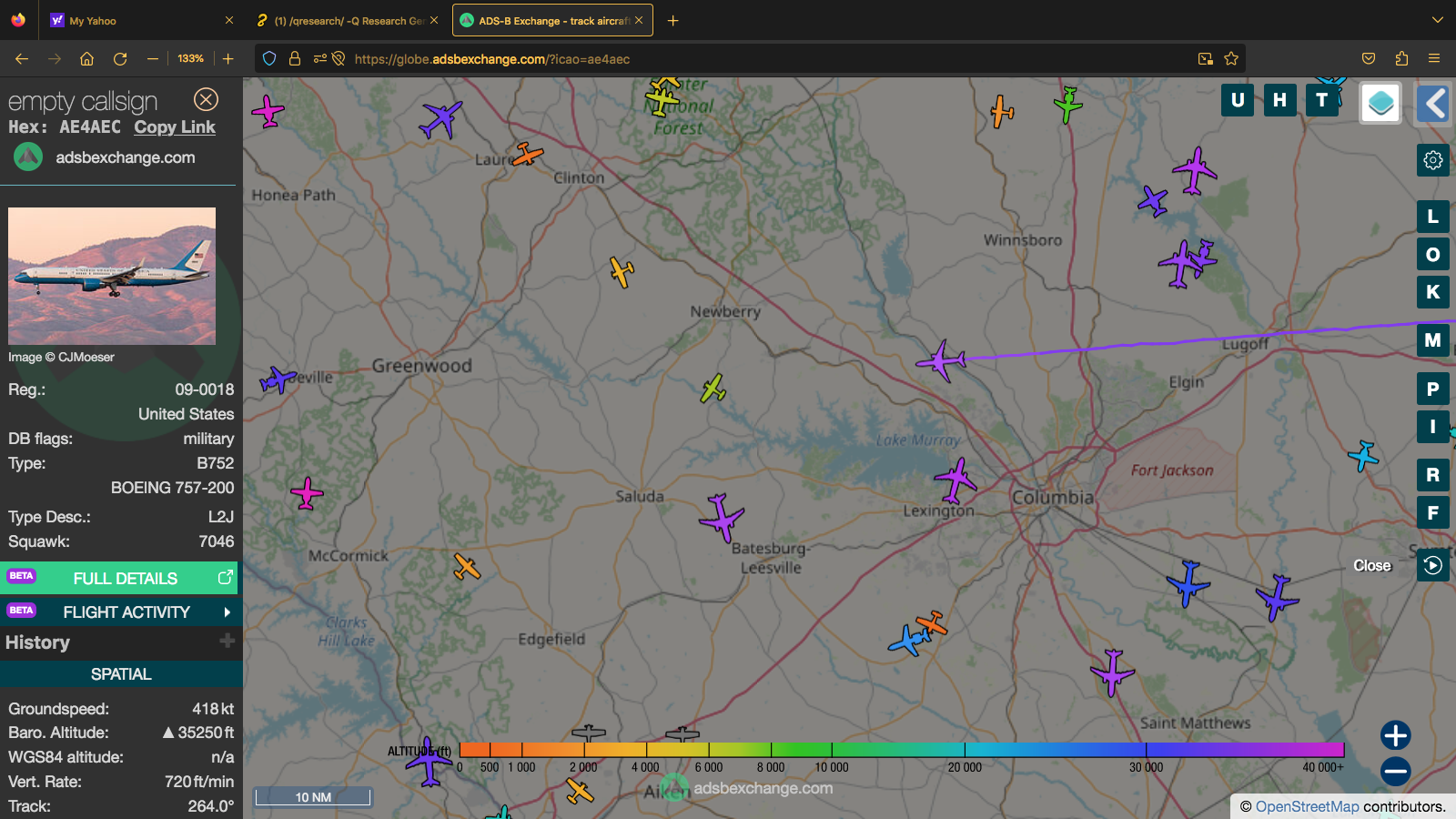Screen dimensions: 1456x819
Task: Toggle the L map option
Action: [x=1433, y=217]
